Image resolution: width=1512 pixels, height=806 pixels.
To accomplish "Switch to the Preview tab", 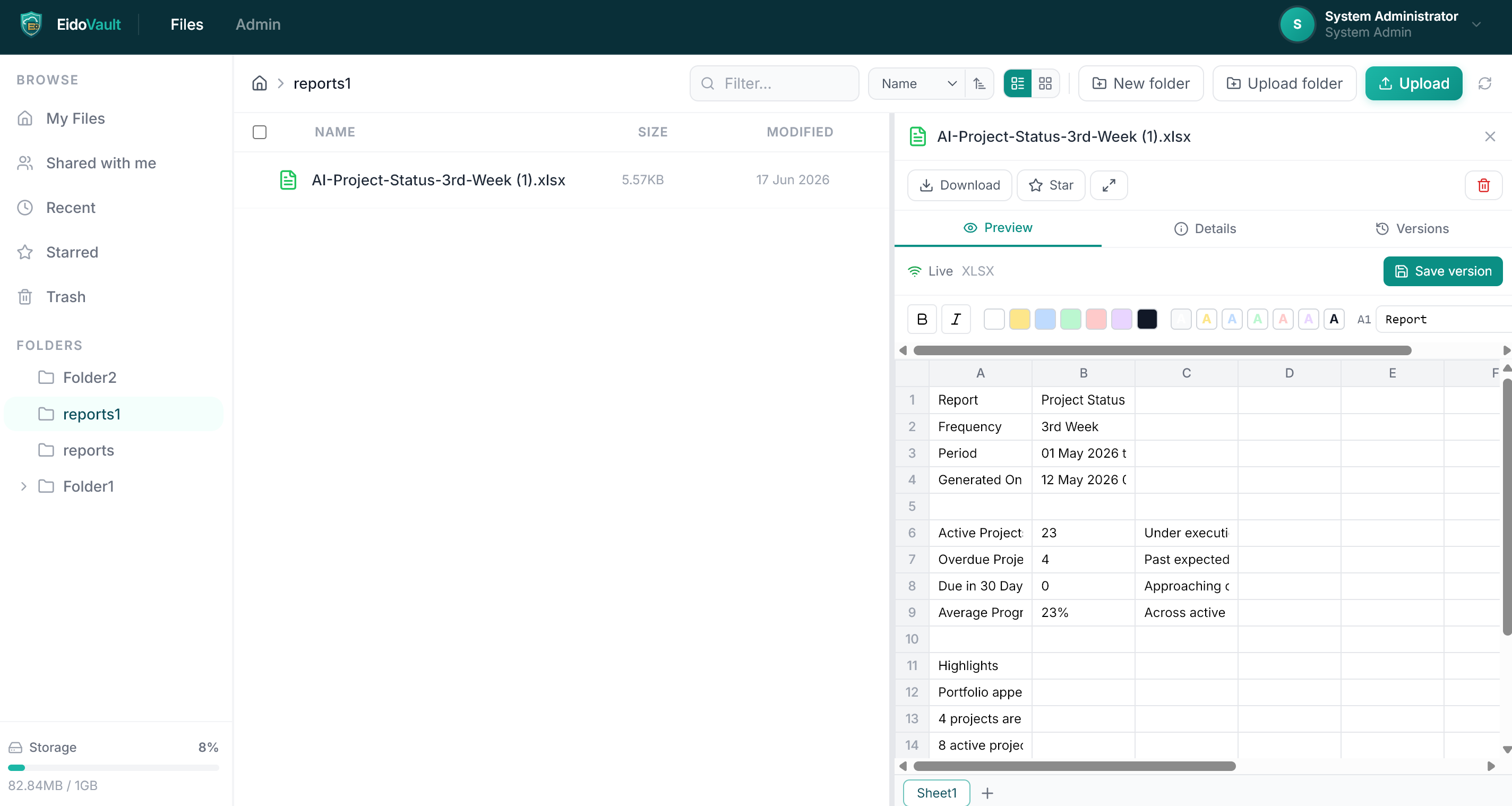I will click(998, 228).
